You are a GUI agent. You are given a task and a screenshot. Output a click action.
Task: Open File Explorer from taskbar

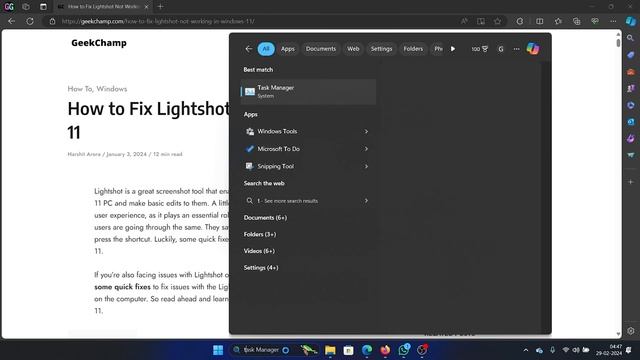330,350
